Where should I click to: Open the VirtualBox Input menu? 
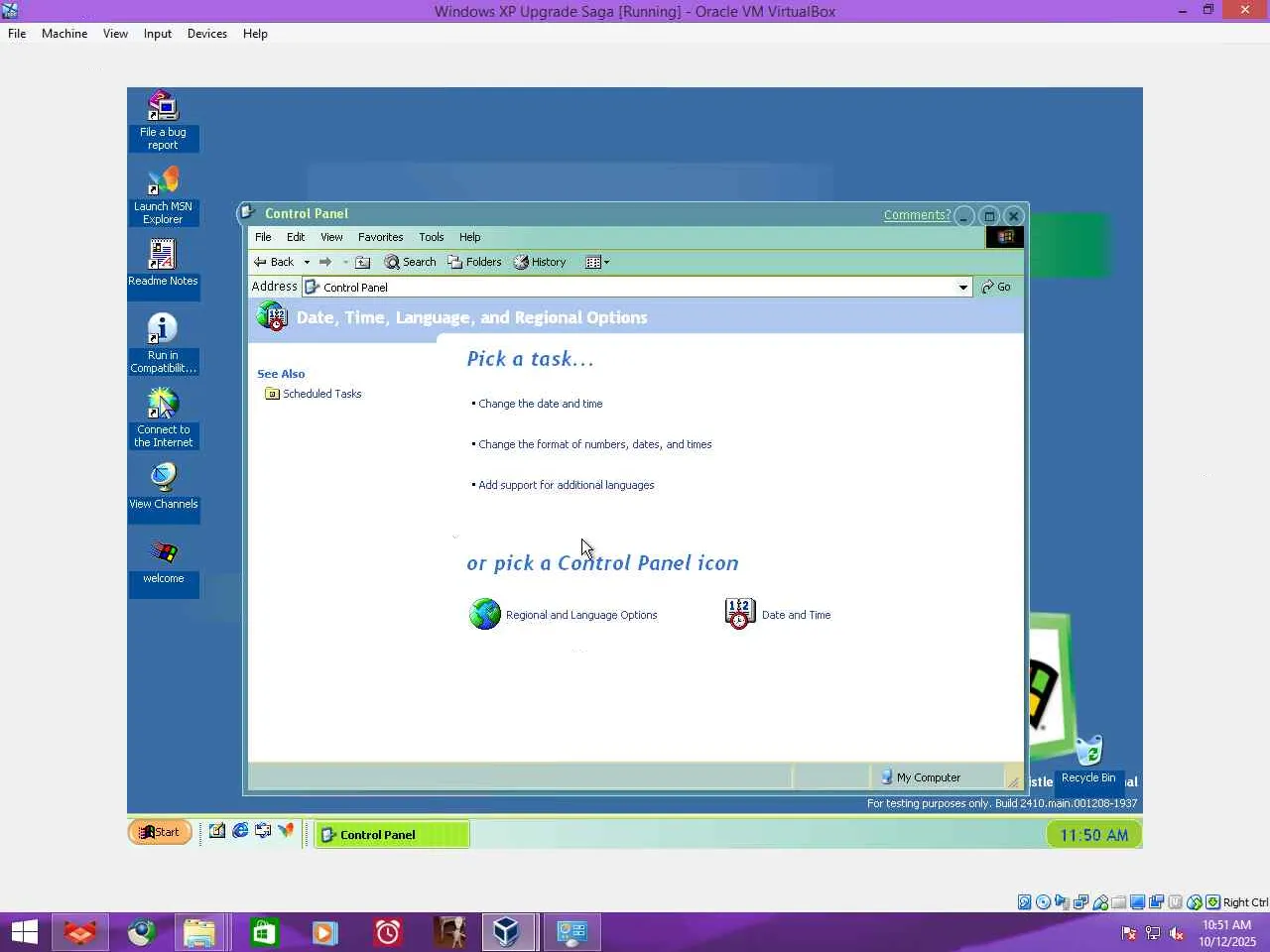click(x=158, y=34)
